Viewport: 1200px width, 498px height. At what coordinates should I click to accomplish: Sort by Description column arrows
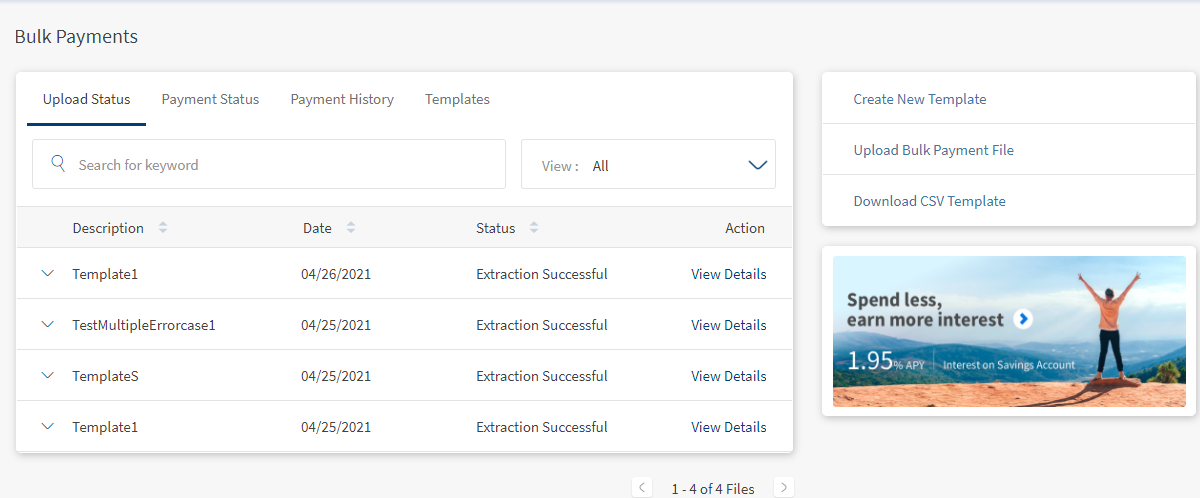click(x=163, y=228)
